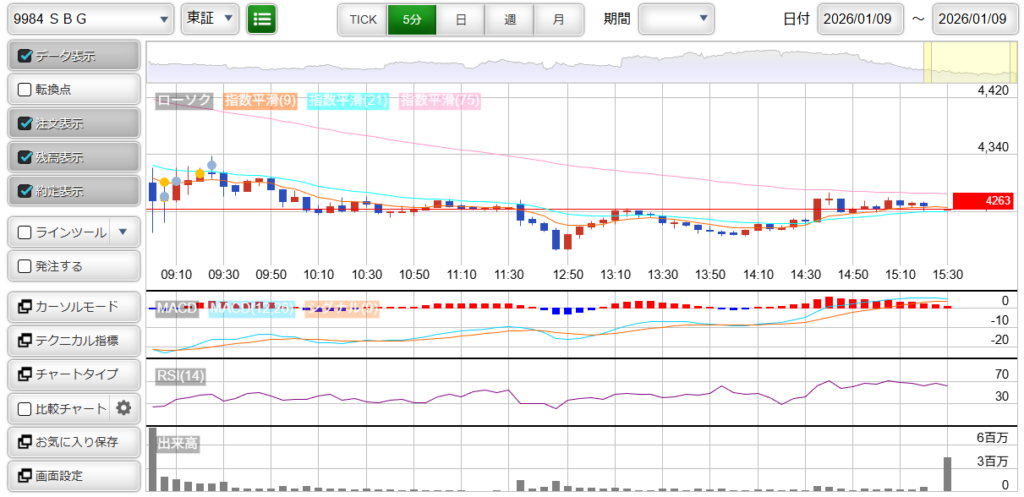Viewport: 1024px width, 497px height.
Task: Enable the 転換点 checkbox
Action: pyautogui.click(x=26, y=89)
